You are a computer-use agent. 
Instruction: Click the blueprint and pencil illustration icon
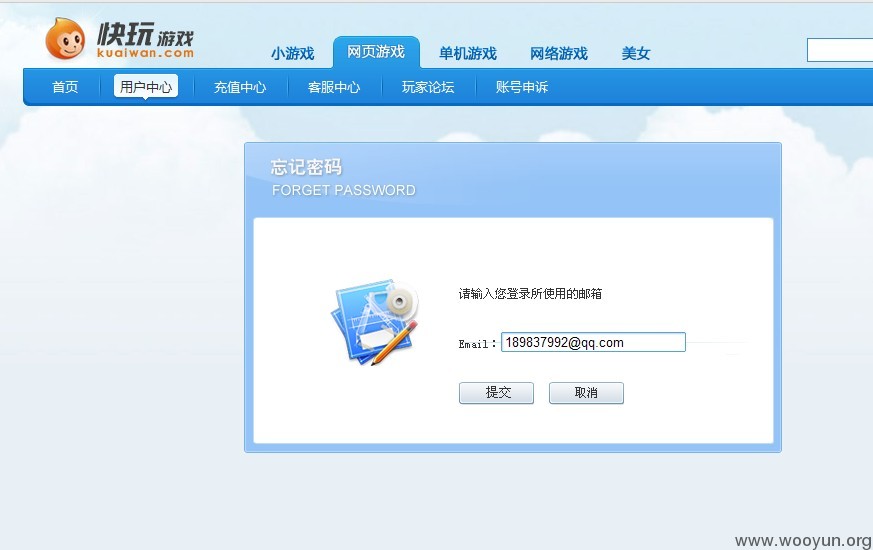(x=376, y=322)
